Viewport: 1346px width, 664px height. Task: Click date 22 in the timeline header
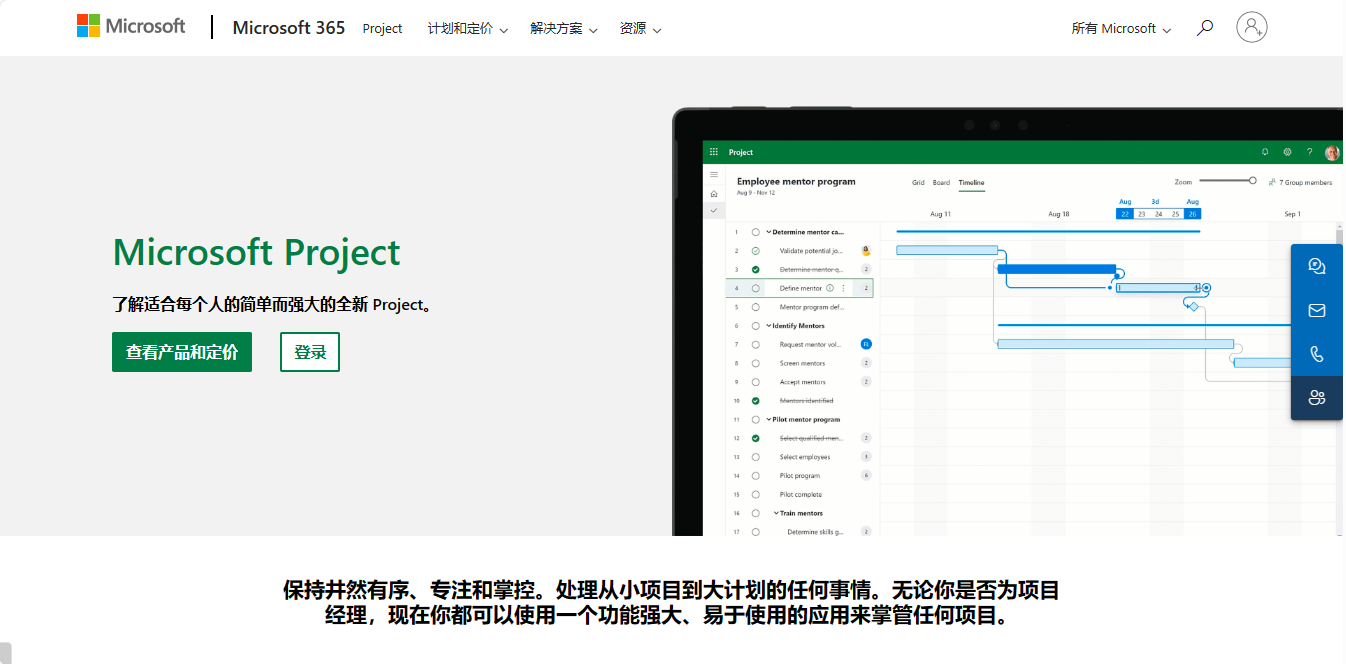[1125, 214]
